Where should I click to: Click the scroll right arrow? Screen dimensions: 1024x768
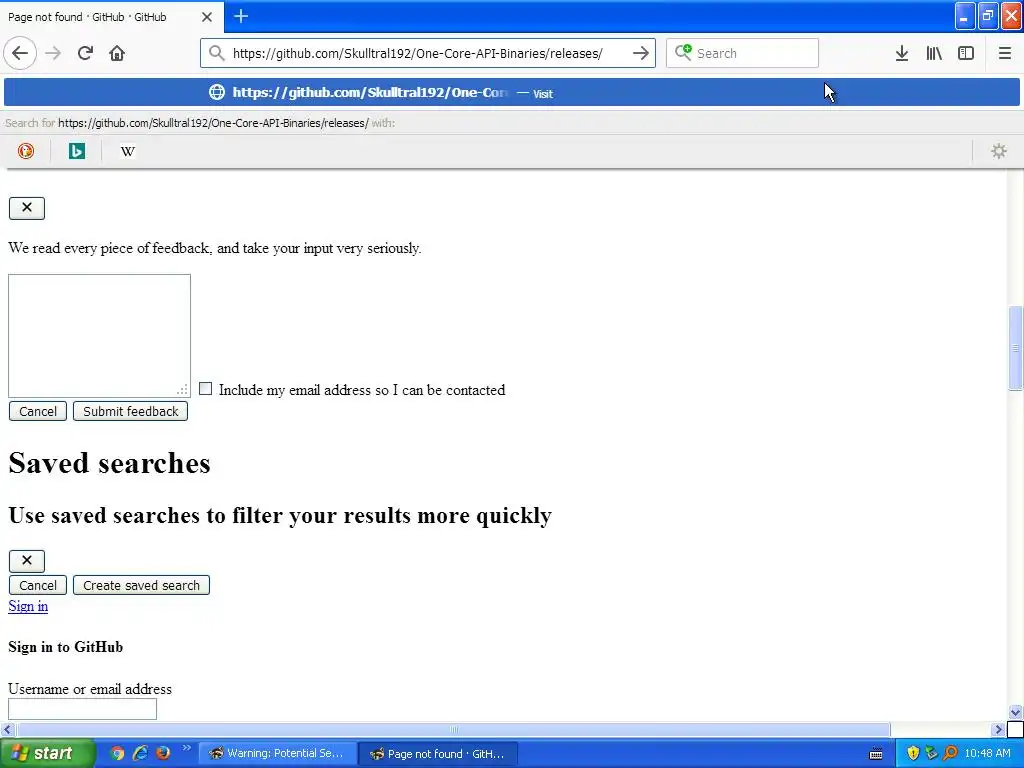[999, 729]
